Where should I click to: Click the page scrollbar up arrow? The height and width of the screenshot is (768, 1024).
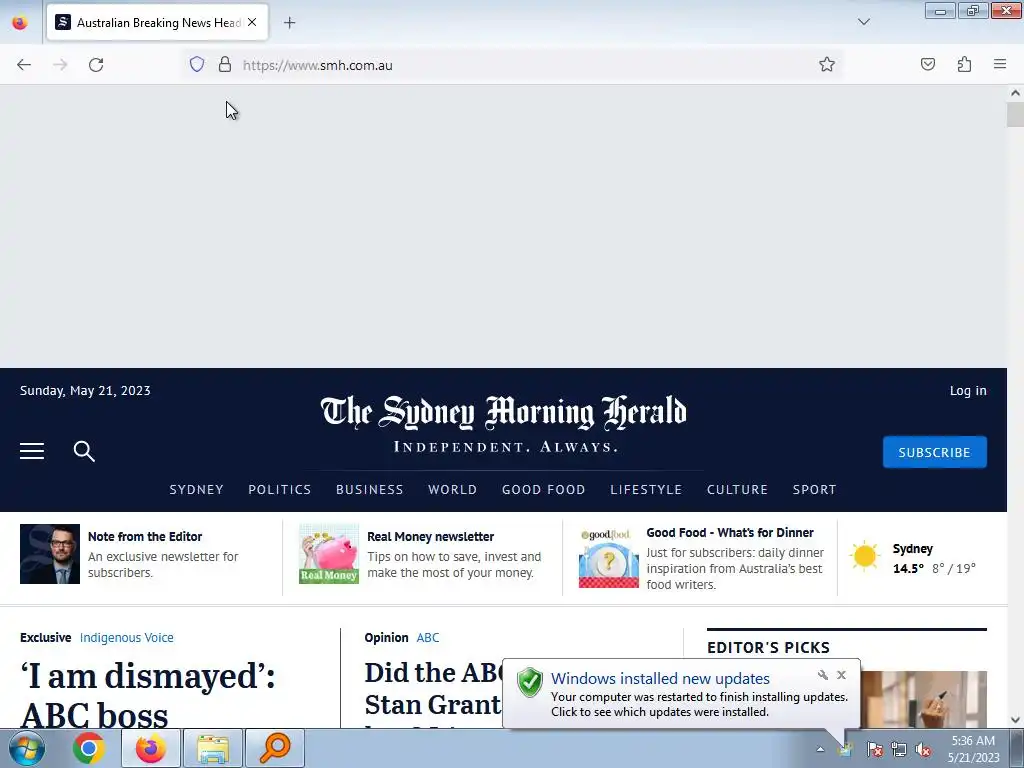(1015, 93)
